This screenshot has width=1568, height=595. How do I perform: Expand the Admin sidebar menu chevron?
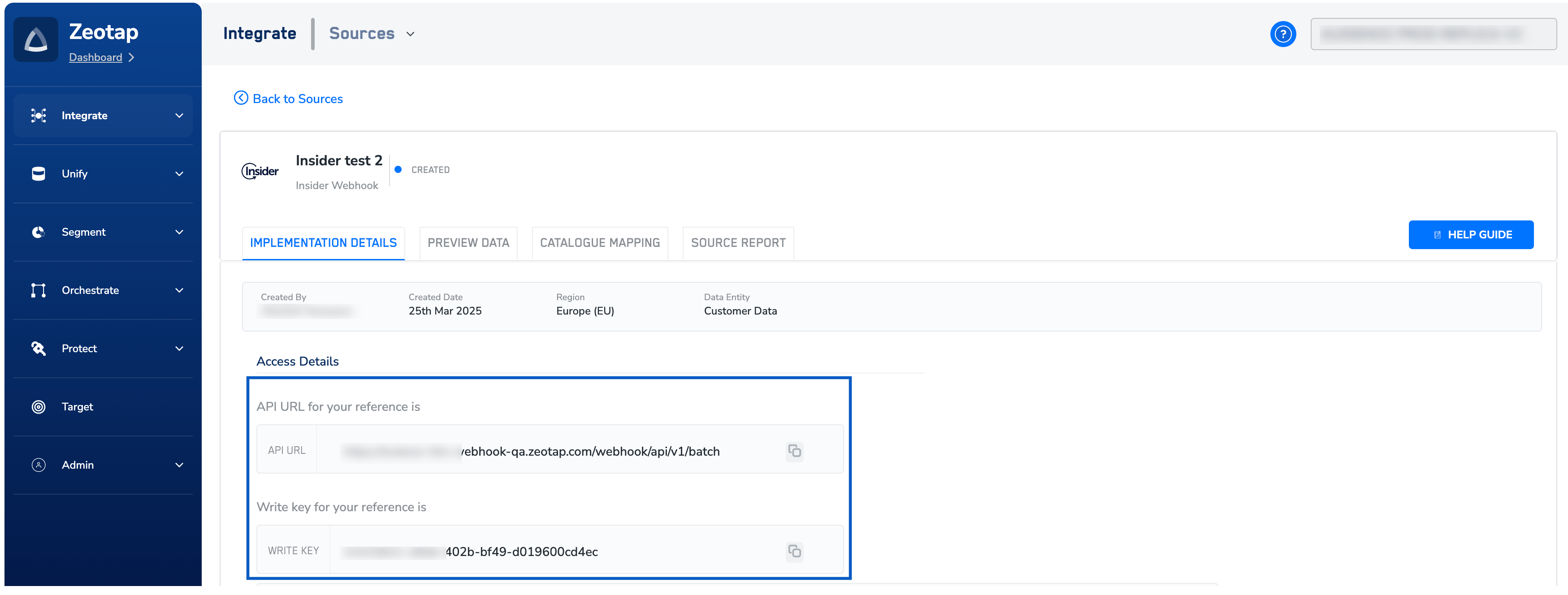tap(179, 465)
